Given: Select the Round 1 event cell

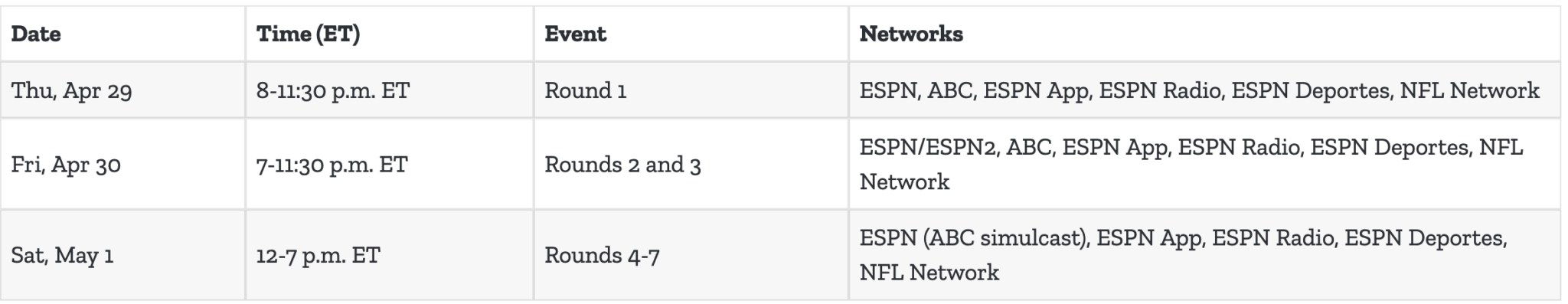Looking at the screenshot, I should coord(691,90).
